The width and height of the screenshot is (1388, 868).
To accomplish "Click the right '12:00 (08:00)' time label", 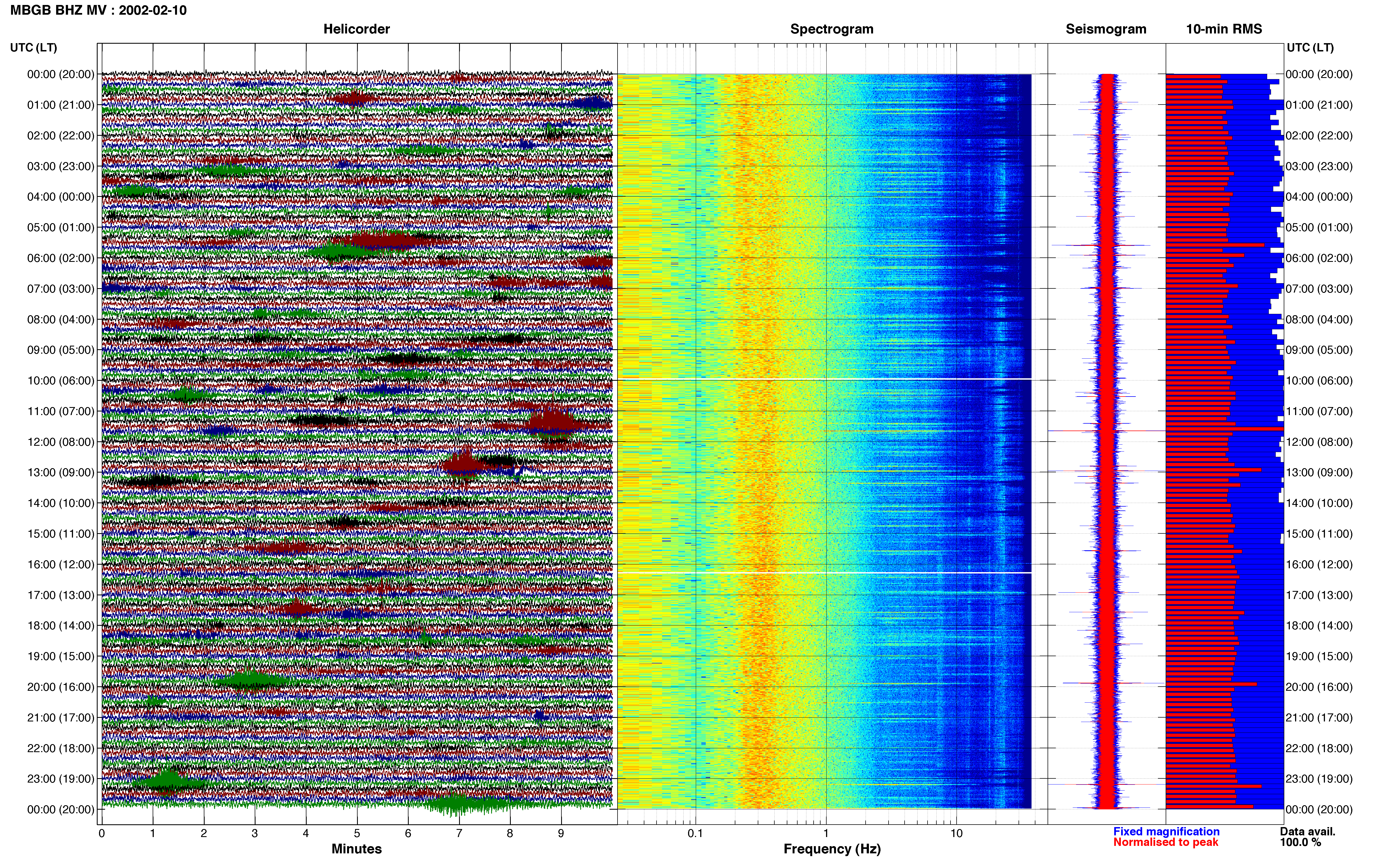I will tap(1319, 442).
